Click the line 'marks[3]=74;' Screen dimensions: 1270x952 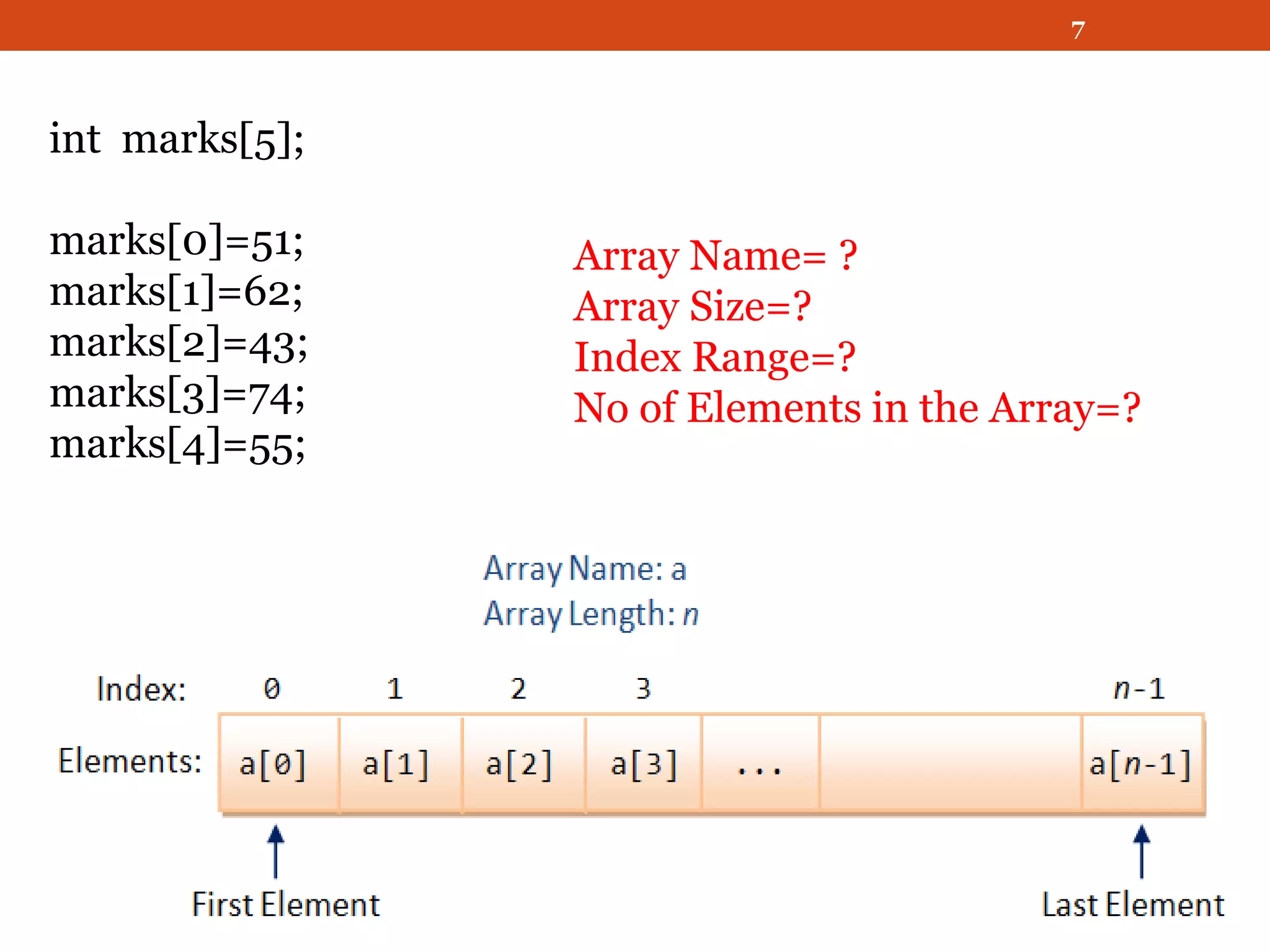(x=177, y=394)
